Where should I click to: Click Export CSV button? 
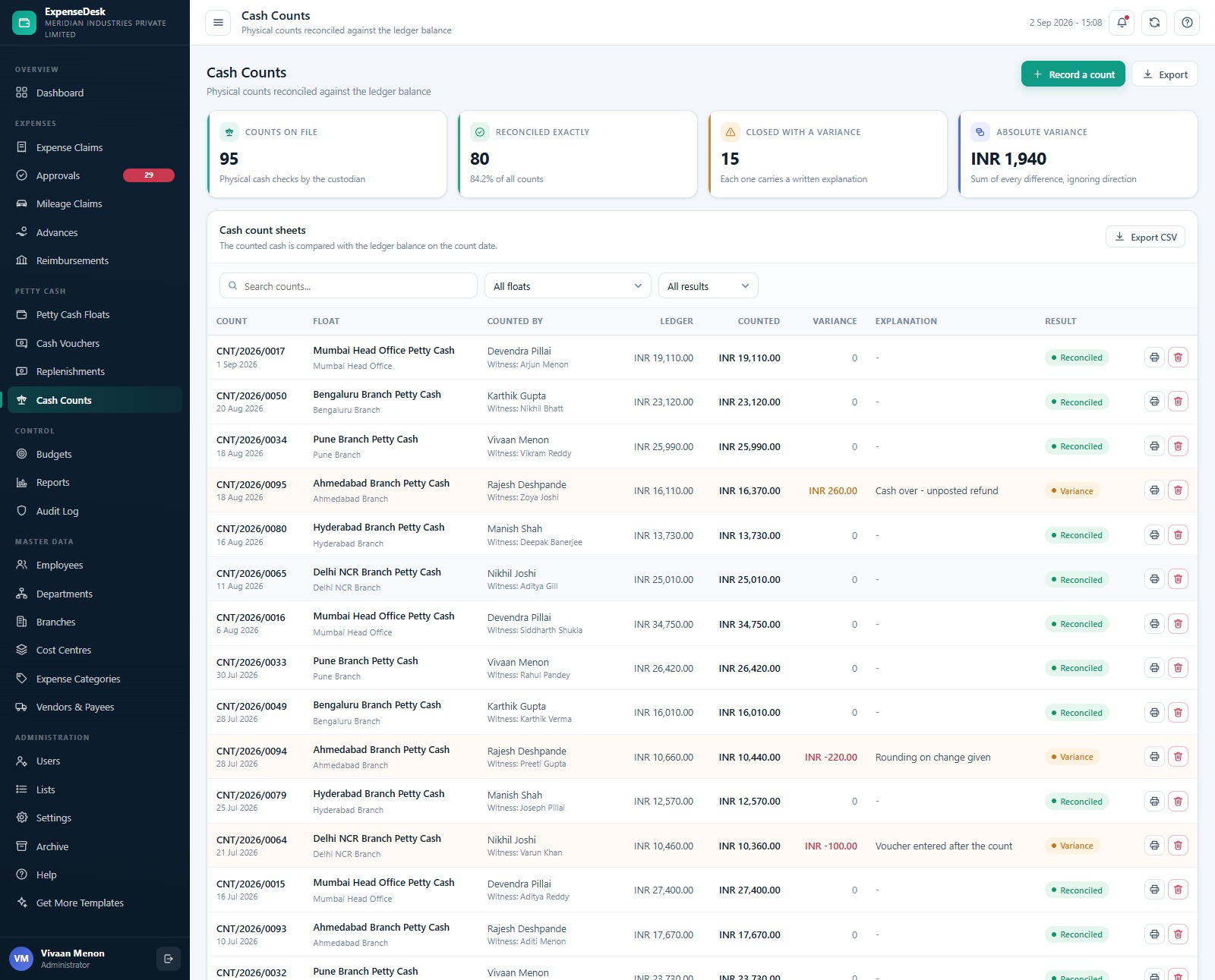[x=1145, y=237]
